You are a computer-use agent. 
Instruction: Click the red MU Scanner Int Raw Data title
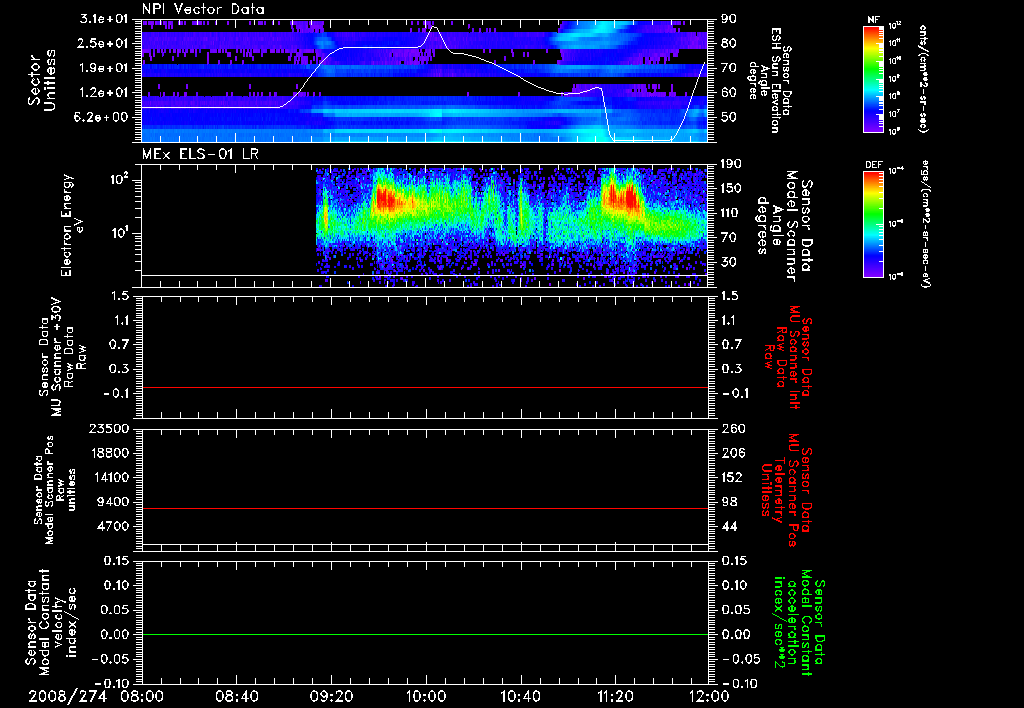pos(788,357)
